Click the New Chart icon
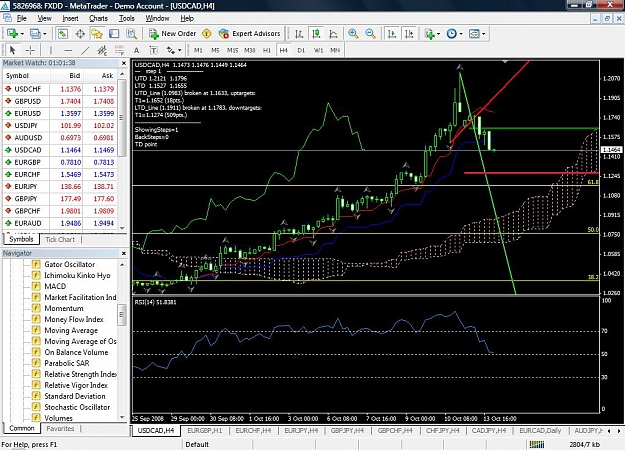The height and width of the screenshot is (450, 625). pyautogui.click(x=12, y=34)
